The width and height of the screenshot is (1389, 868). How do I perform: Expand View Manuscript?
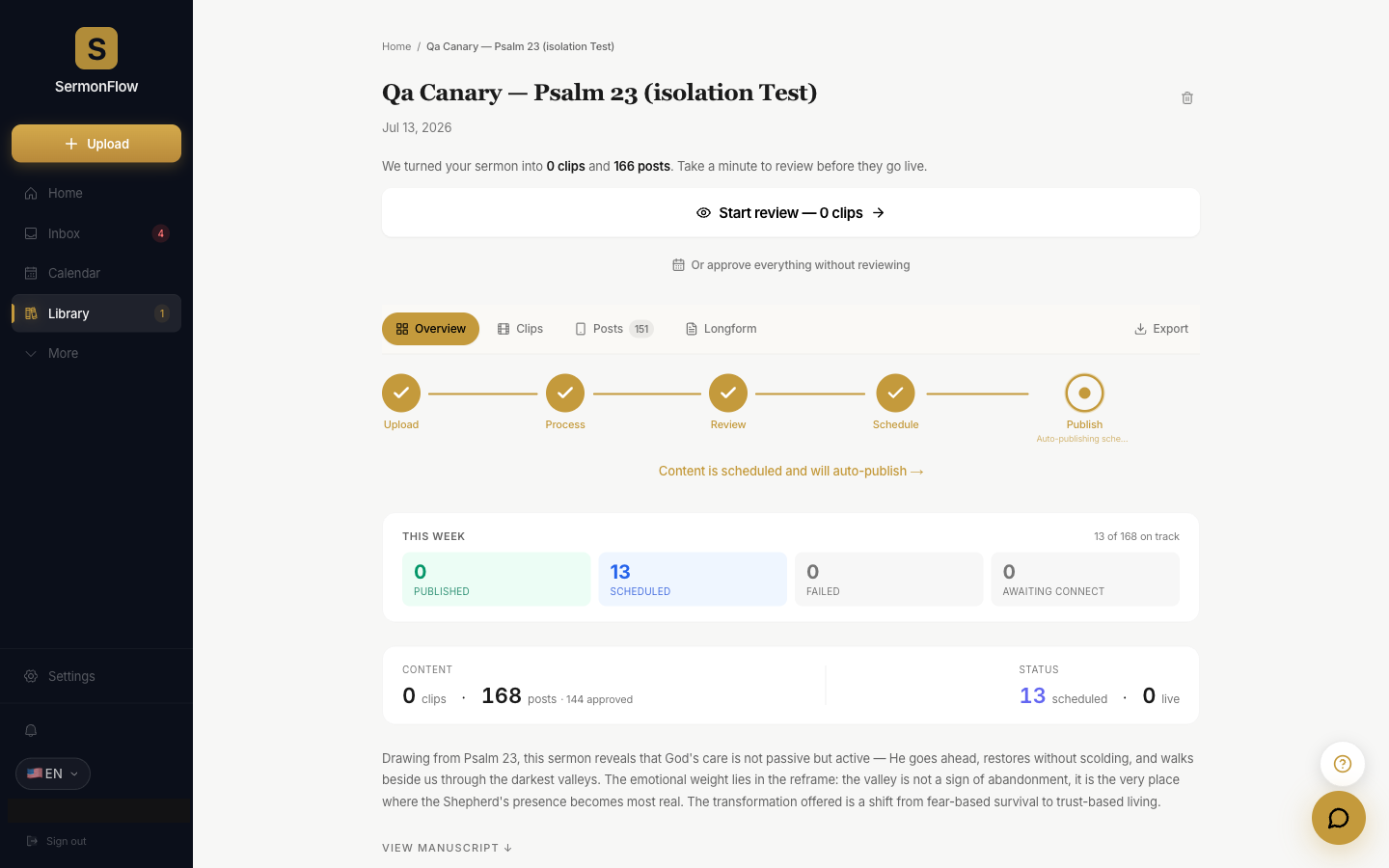click(x=448, y=848)
